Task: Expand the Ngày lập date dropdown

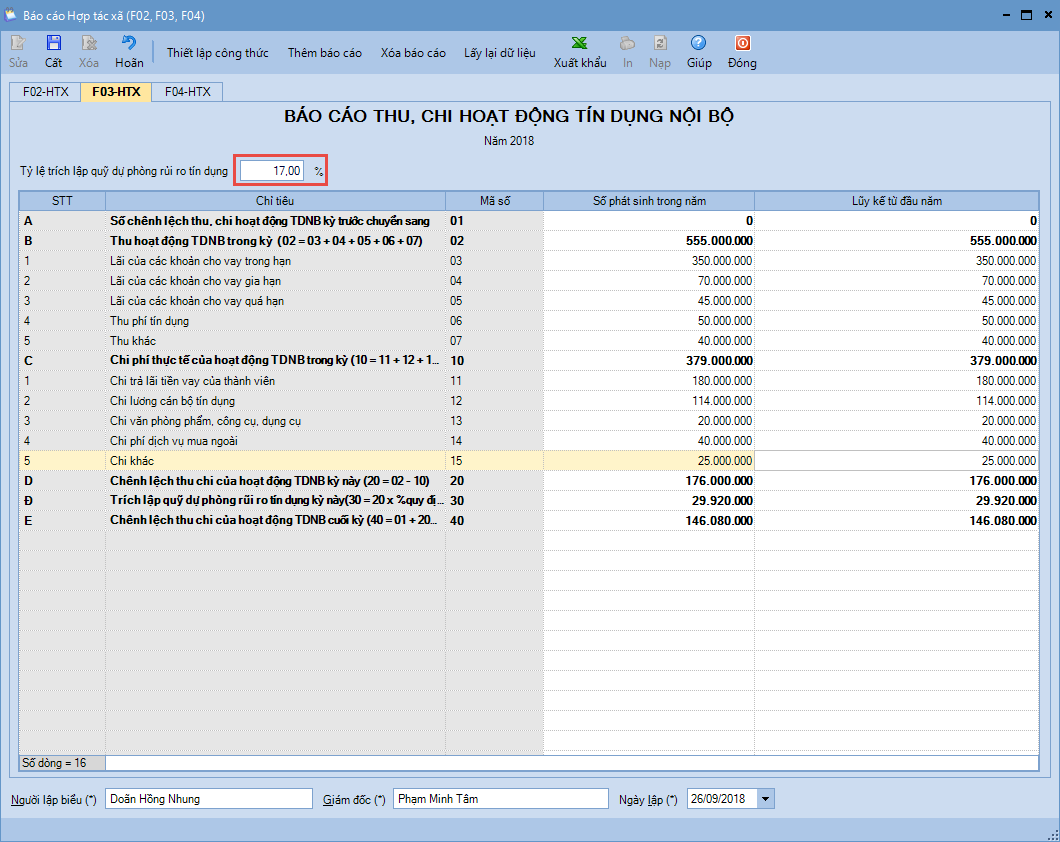Action: [765, 799]
